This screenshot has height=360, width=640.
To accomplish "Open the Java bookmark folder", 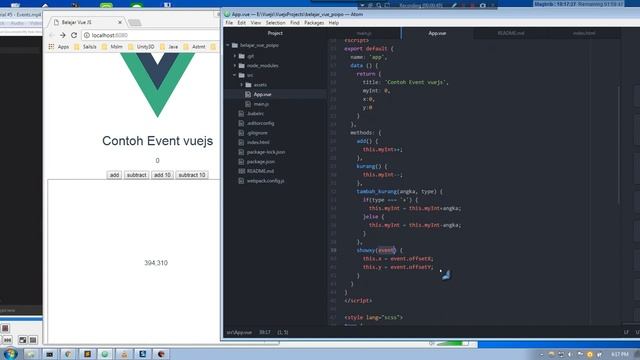I will [169, 47].
